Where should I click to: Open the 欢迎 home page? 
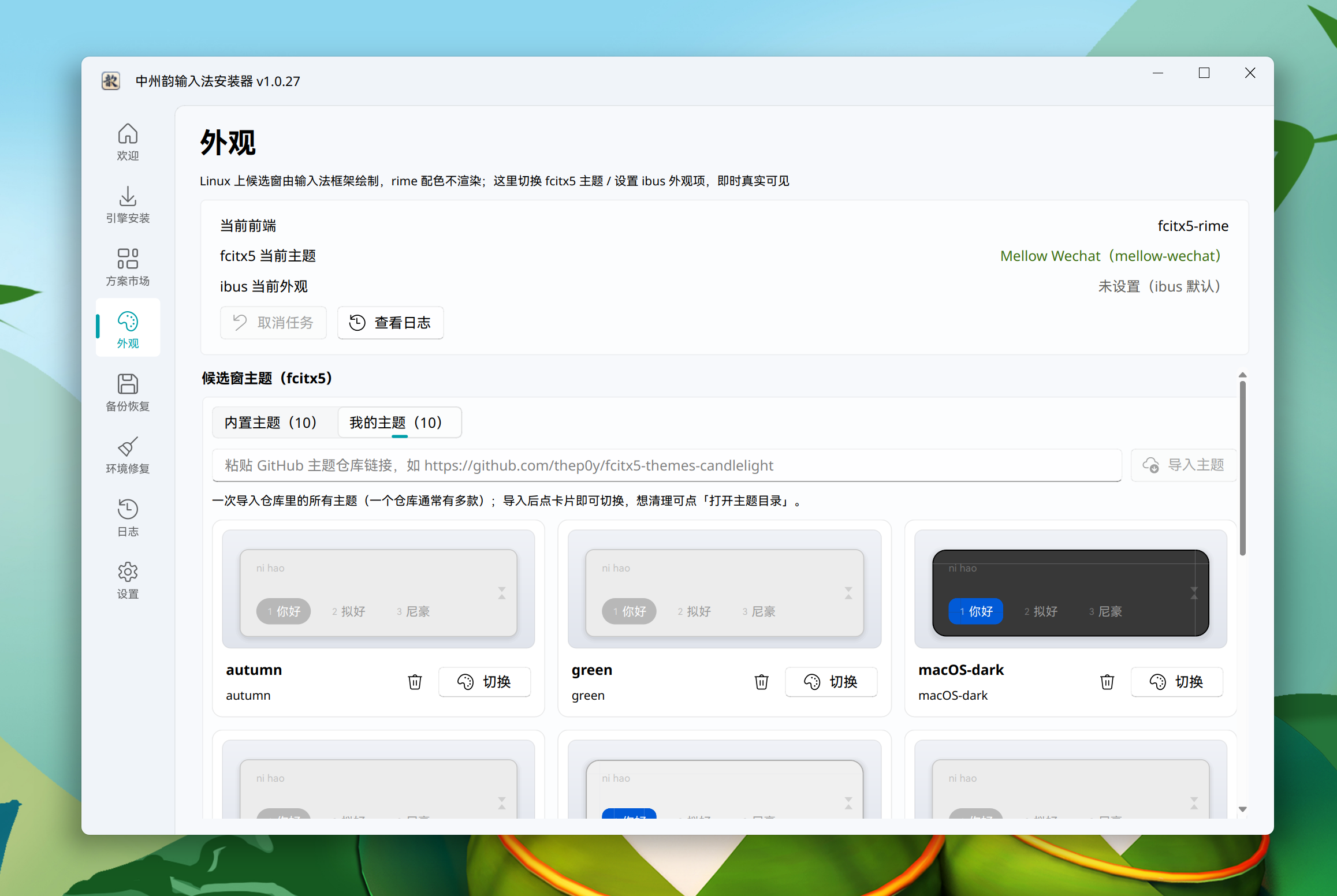tap(128, 142)
